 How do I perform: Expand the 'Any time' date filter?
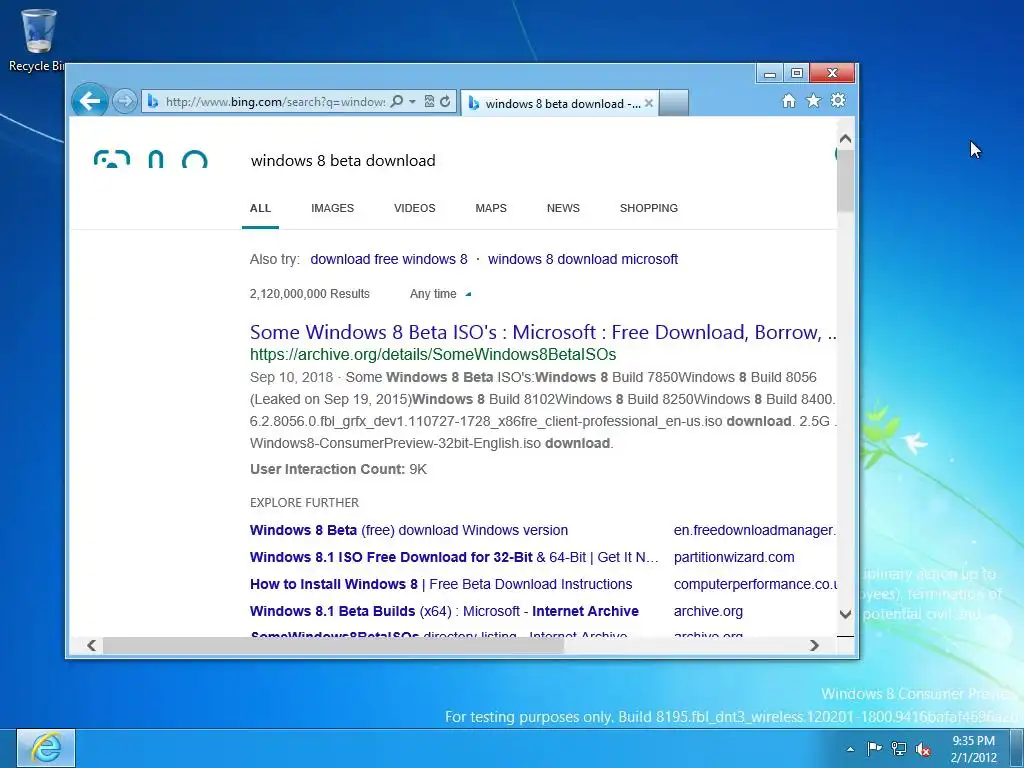(x=440, y=294)
